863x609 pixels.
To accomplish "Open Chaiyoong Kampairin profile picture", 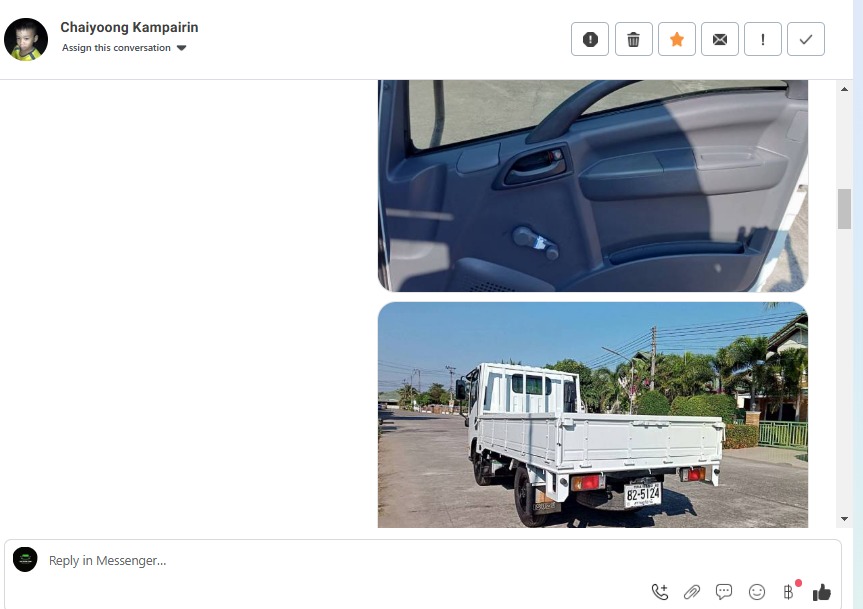I will (26, 39).
